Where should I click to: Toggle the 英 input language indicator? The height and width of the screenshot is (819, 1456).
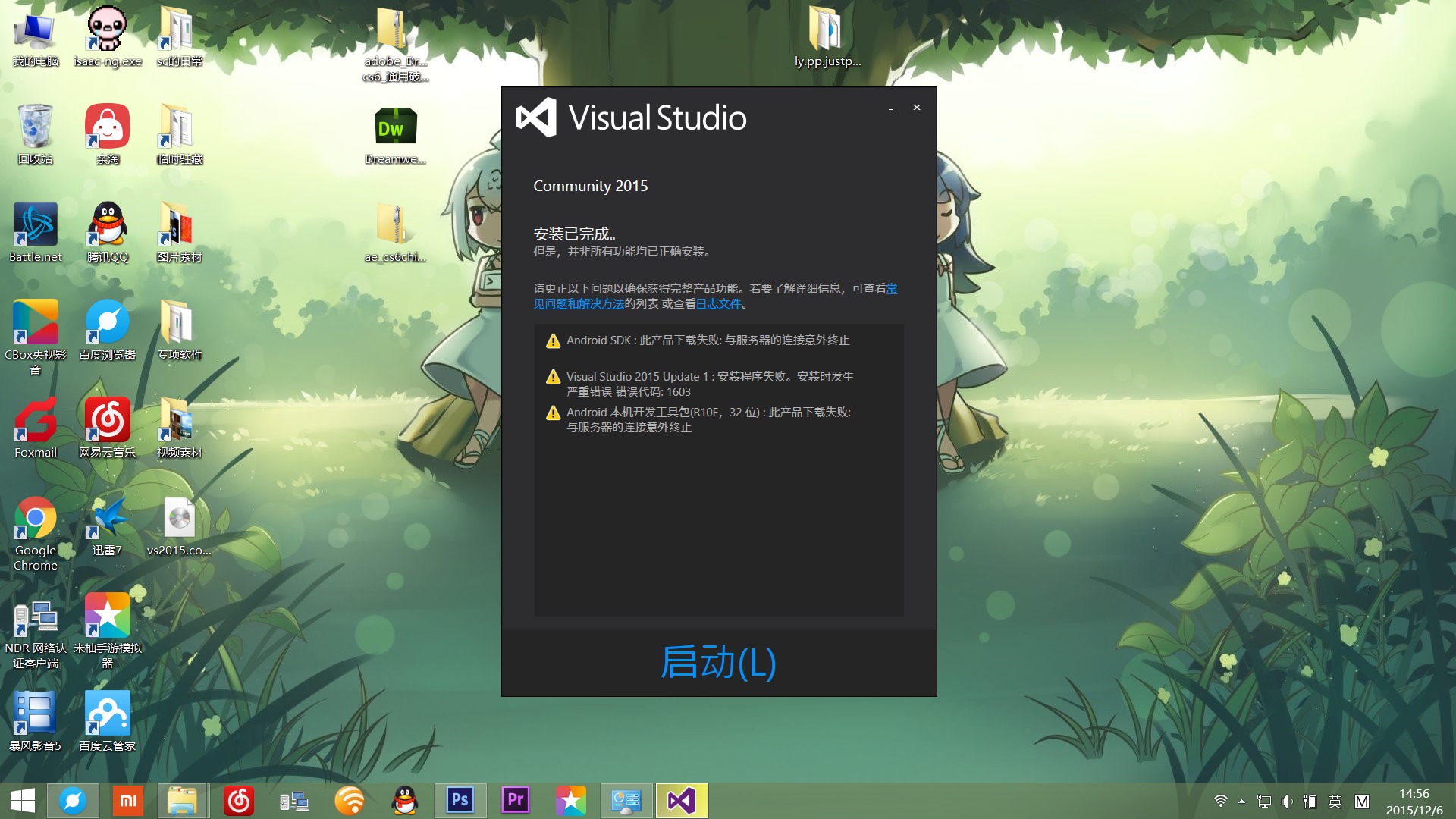pos(1335,802)
